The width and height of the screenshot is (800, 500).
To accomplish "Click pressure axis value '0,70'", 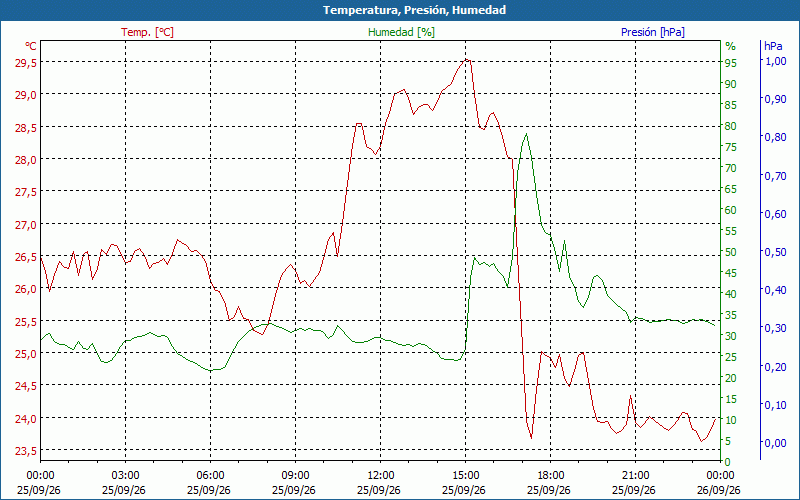I will [776, 176].
